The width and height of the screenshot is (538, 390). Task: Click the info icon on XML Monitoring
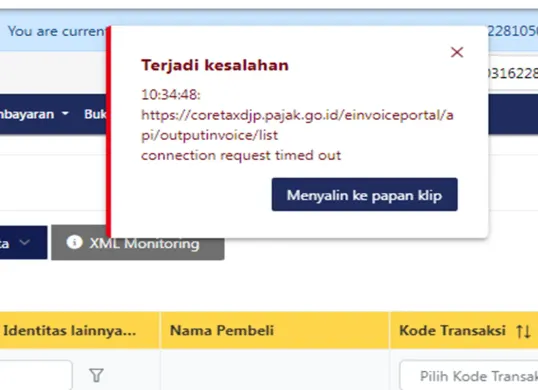[74, 242]
